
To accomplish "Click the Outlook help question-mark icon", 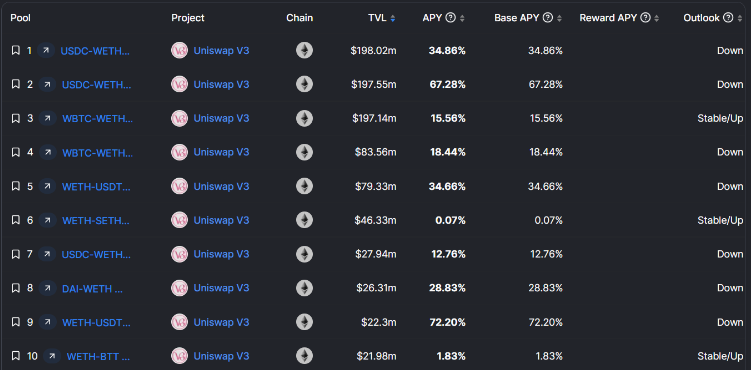I will coord(728,18).
